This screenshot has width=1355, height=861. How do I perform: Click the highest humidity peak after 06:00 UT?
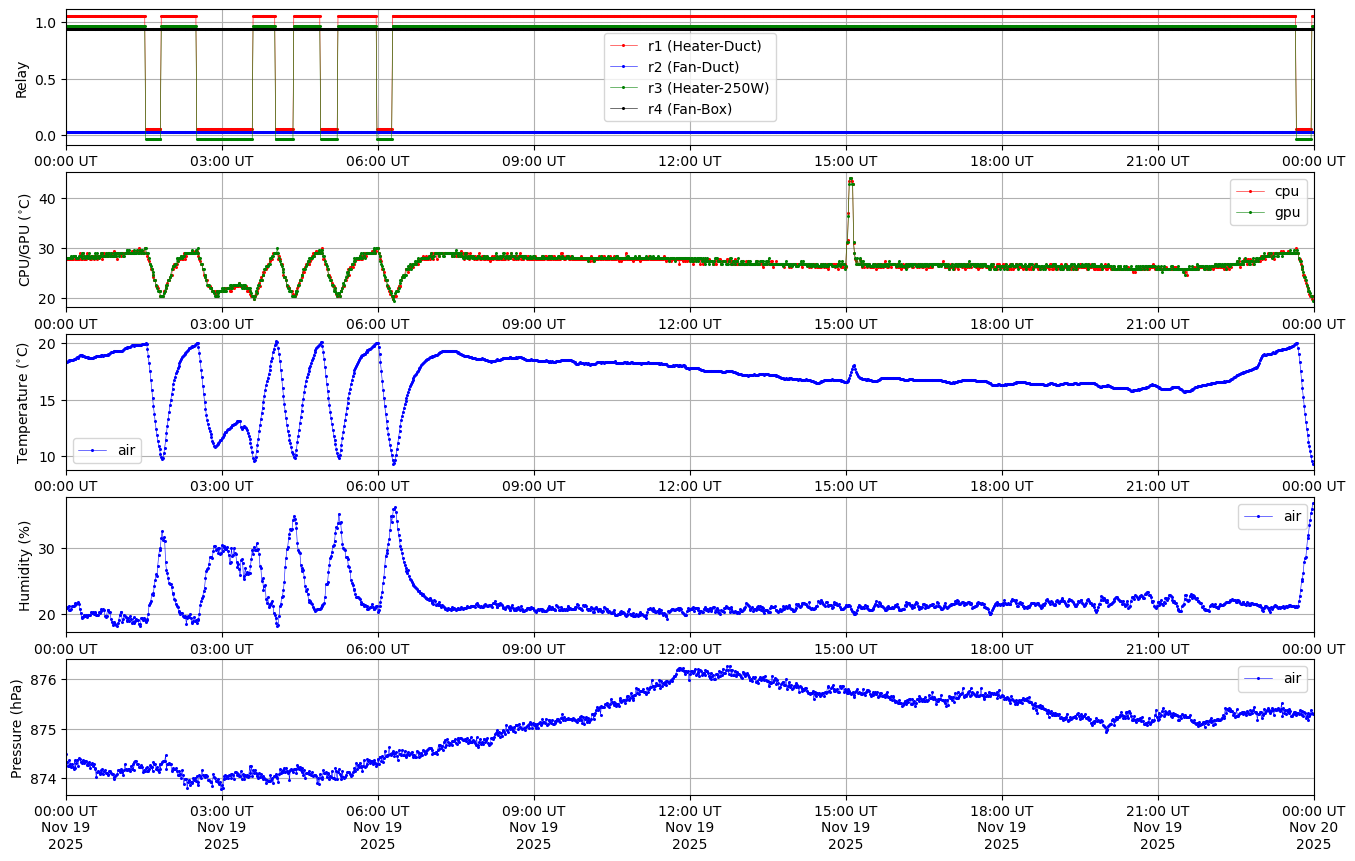395,508
